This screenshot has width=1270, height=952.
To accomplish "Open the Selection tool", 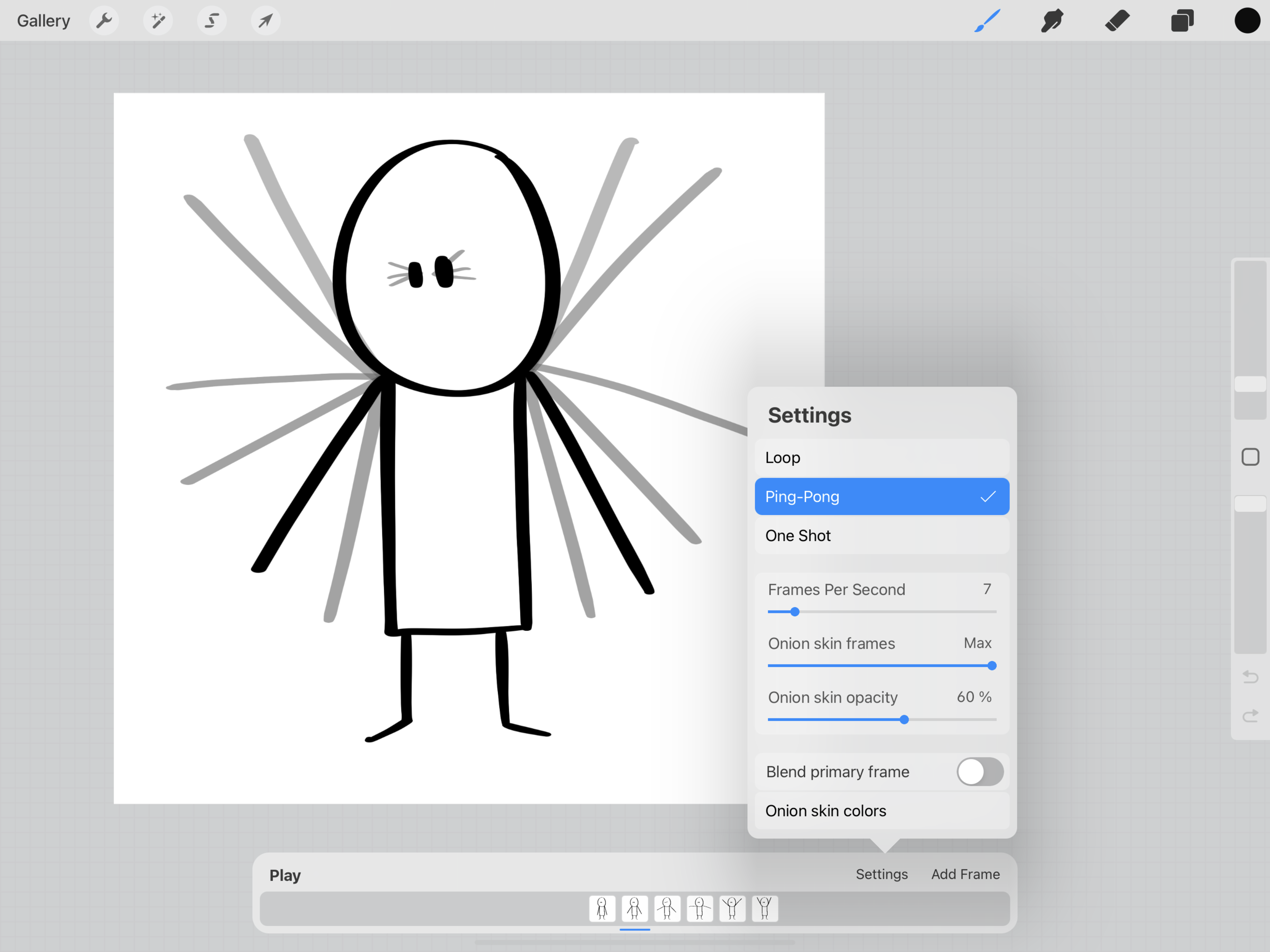I will click(x=212, y=21).
